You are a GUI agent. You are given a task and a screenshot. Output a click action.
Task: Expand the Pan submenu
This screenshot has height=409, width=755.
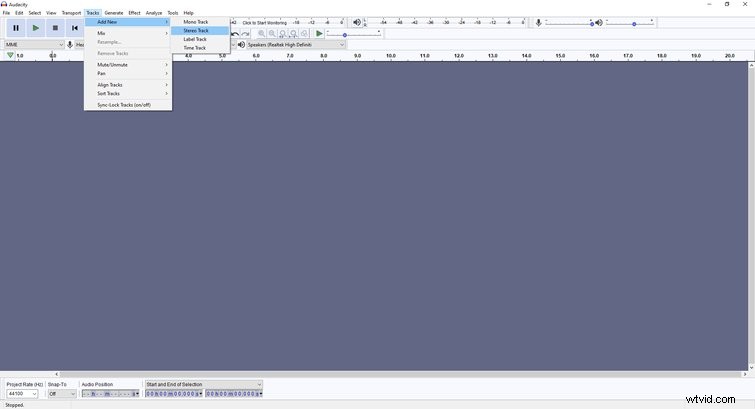128,73
